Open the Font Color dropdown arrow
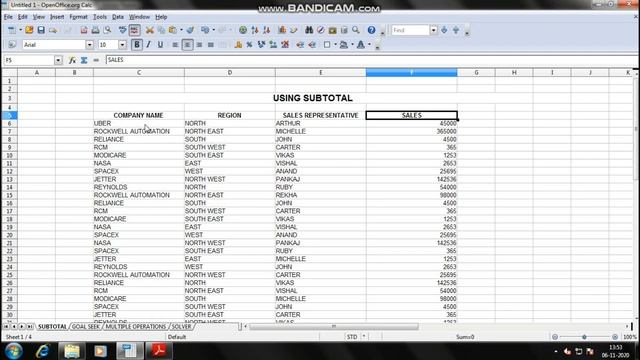The height and width of the screenshot is (360, 640). [369, 44]
